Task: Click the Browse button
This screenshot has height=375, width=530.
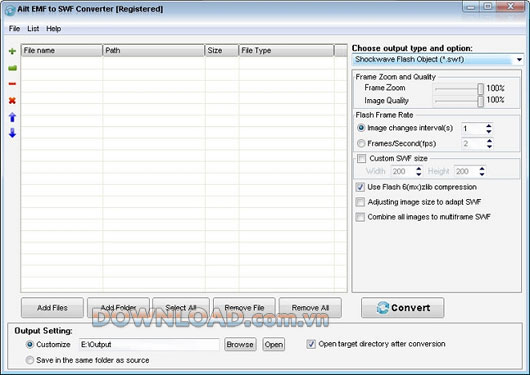Action: click(x=240, y=345)
